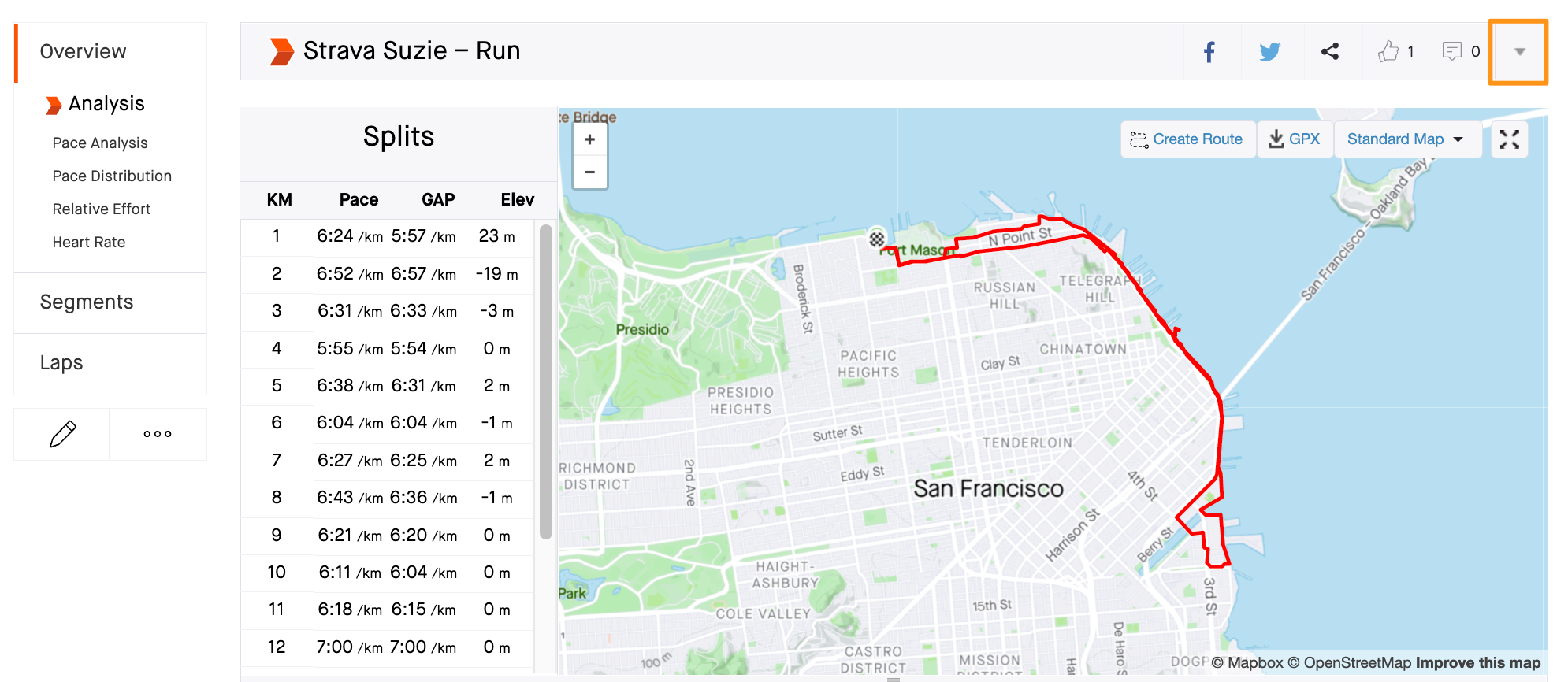This screenshot has height=682, width=1568.
Task: Zoom in on the map
Action: point(589,139)
